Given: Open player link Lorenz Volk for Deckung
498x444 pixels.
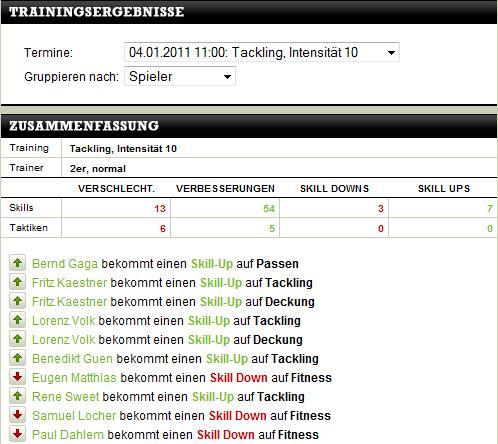Looking at the screenshot, I should 63,340.
